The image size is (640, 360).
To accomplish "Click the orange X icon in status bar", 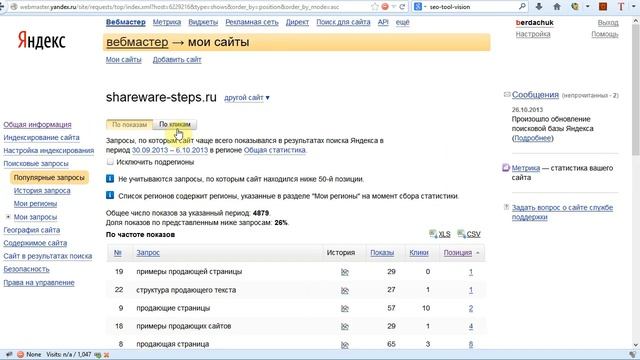I will coord(106,355).
